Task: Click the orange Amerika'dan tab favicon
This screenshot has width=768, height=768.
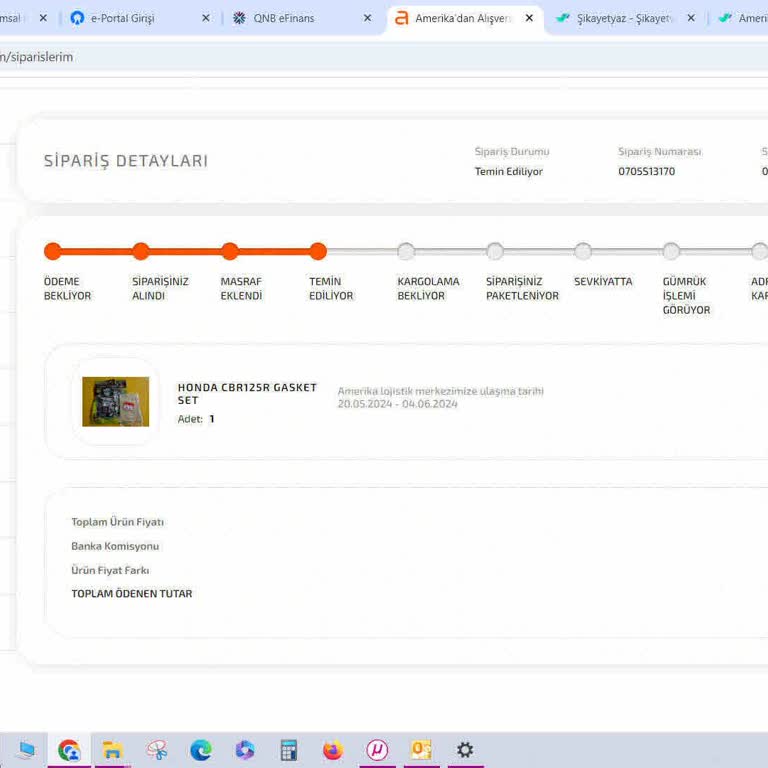Action: coord(401,19)
